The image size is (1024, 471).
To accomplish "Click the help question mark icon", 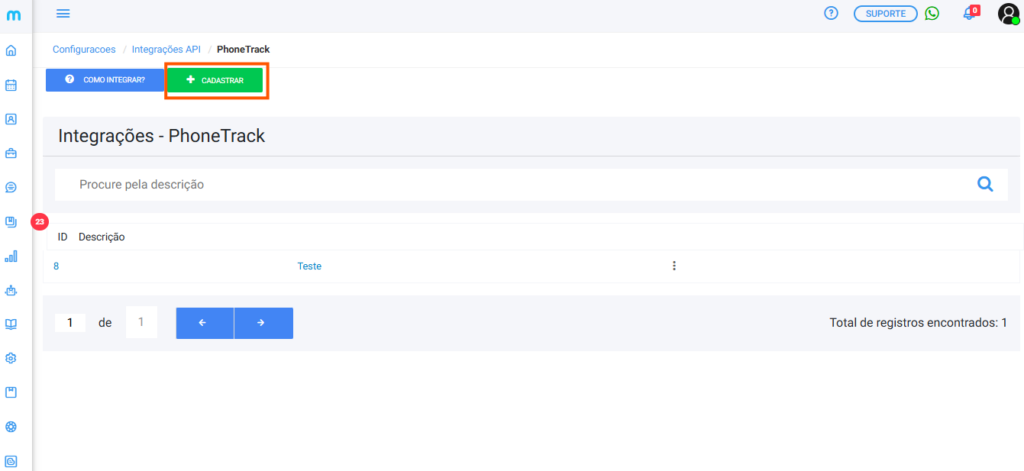I will click(831, 13).
